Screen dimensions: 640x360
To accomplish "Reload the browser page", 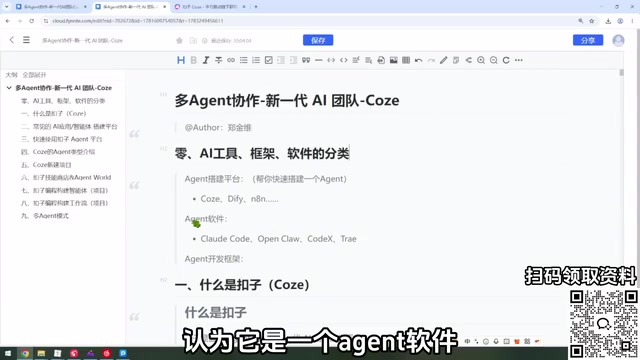I will [31, 21].
